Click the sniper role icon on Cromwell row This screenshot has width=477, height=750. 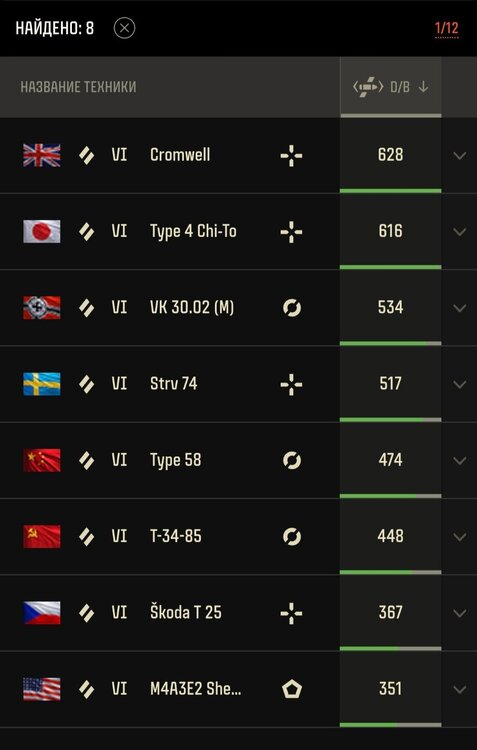click(x=291, y=156)
